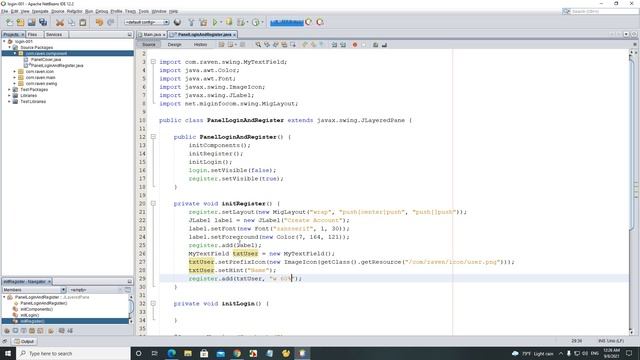Toggle Show Inner Classes in Navigator

[x=40, y=331]
